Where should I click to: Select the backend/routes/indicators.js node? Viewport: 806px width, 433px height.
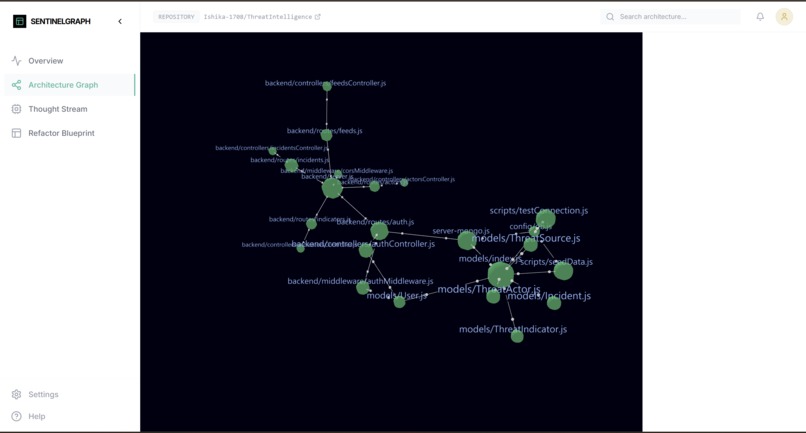312,224
